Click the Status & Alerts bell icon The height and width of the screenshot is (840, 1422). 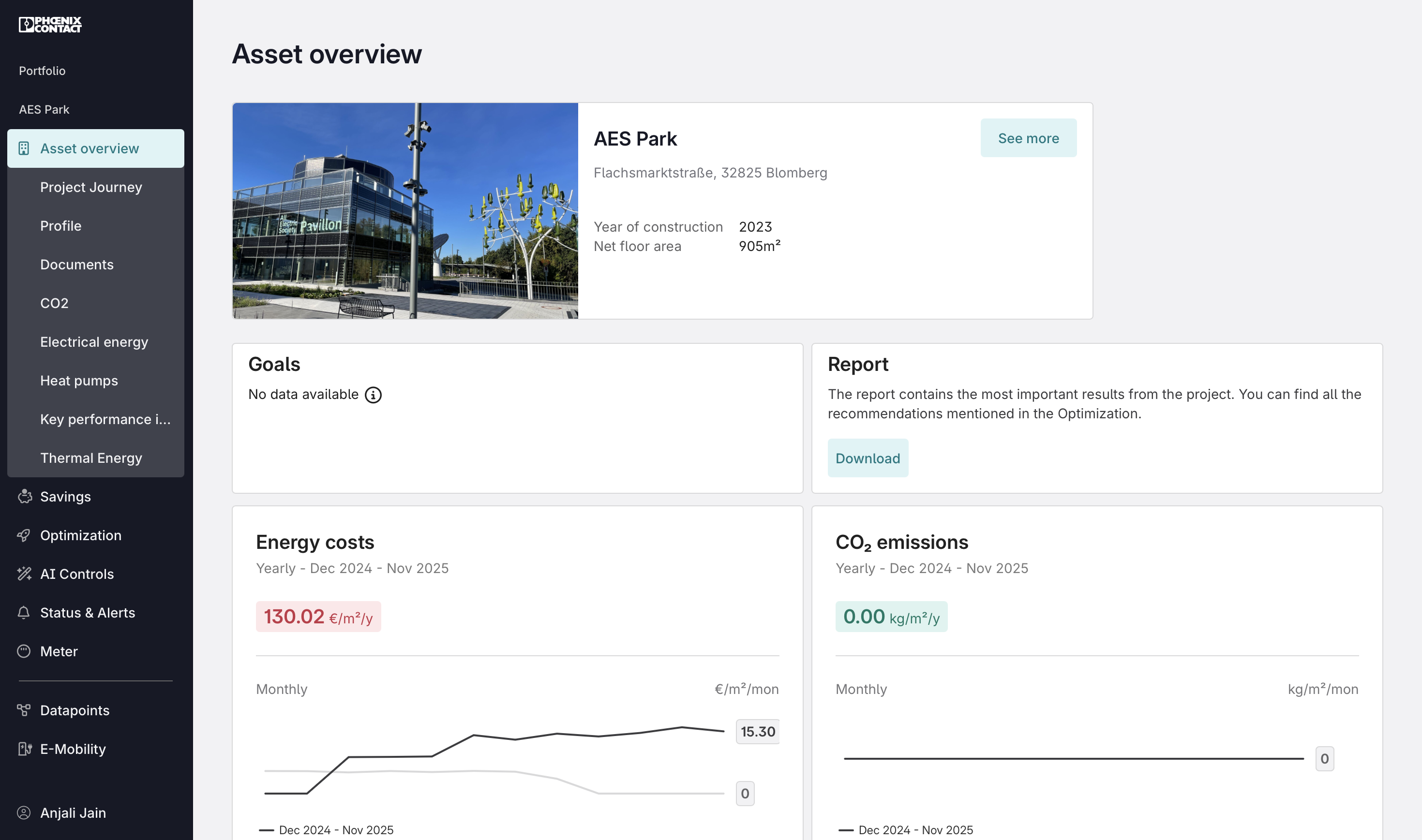pos(24,612)
